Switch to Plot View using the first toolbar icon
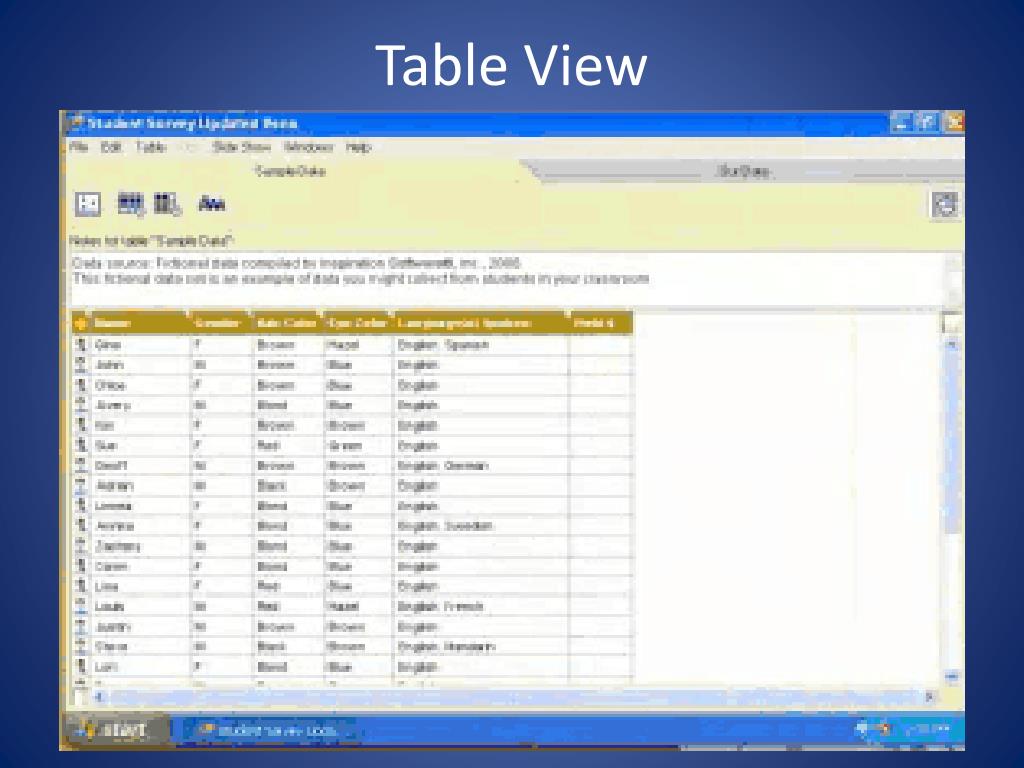 coord(88,204)
